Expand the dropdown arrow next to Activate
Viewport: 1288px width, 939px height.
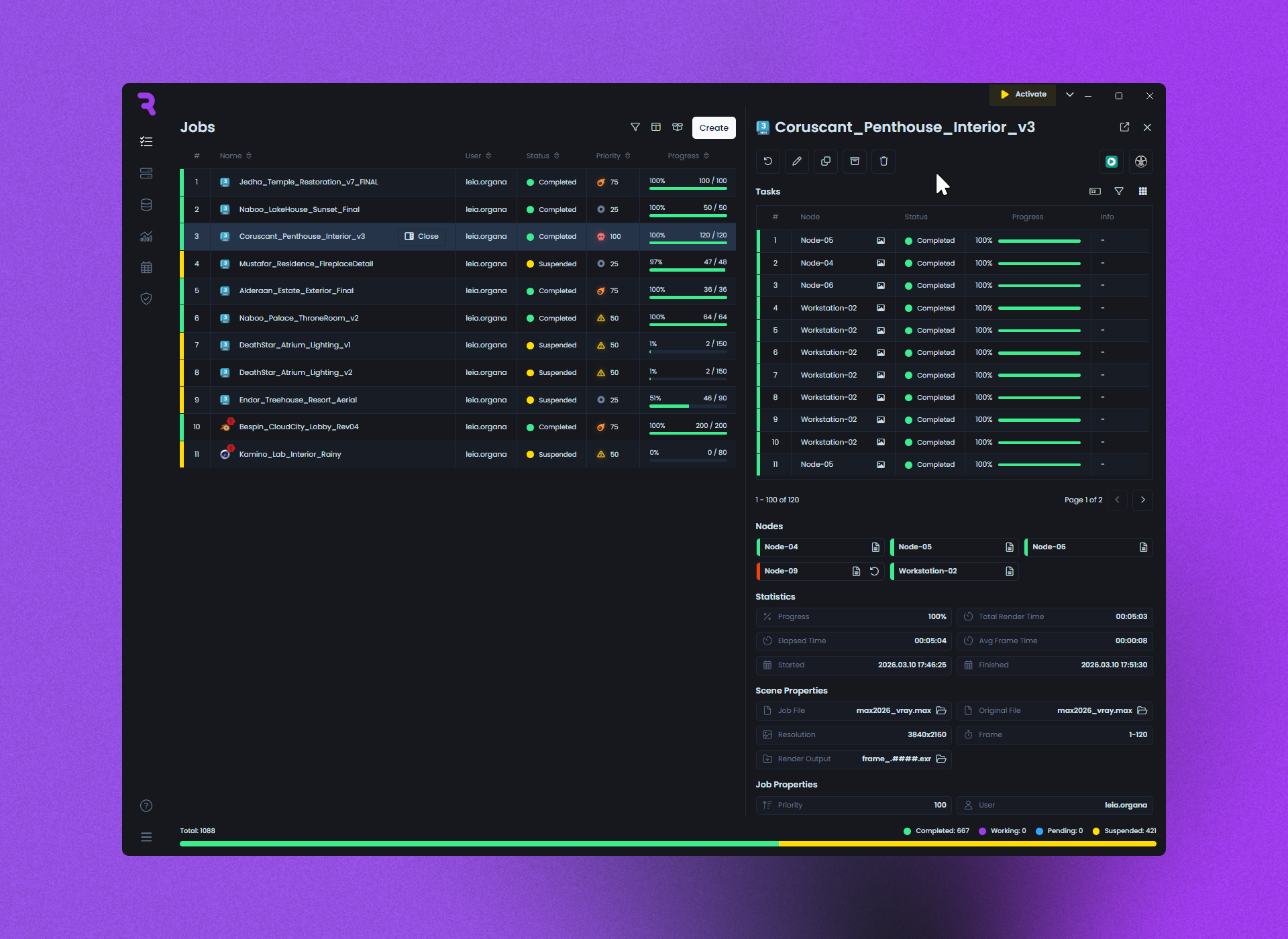1070,95
